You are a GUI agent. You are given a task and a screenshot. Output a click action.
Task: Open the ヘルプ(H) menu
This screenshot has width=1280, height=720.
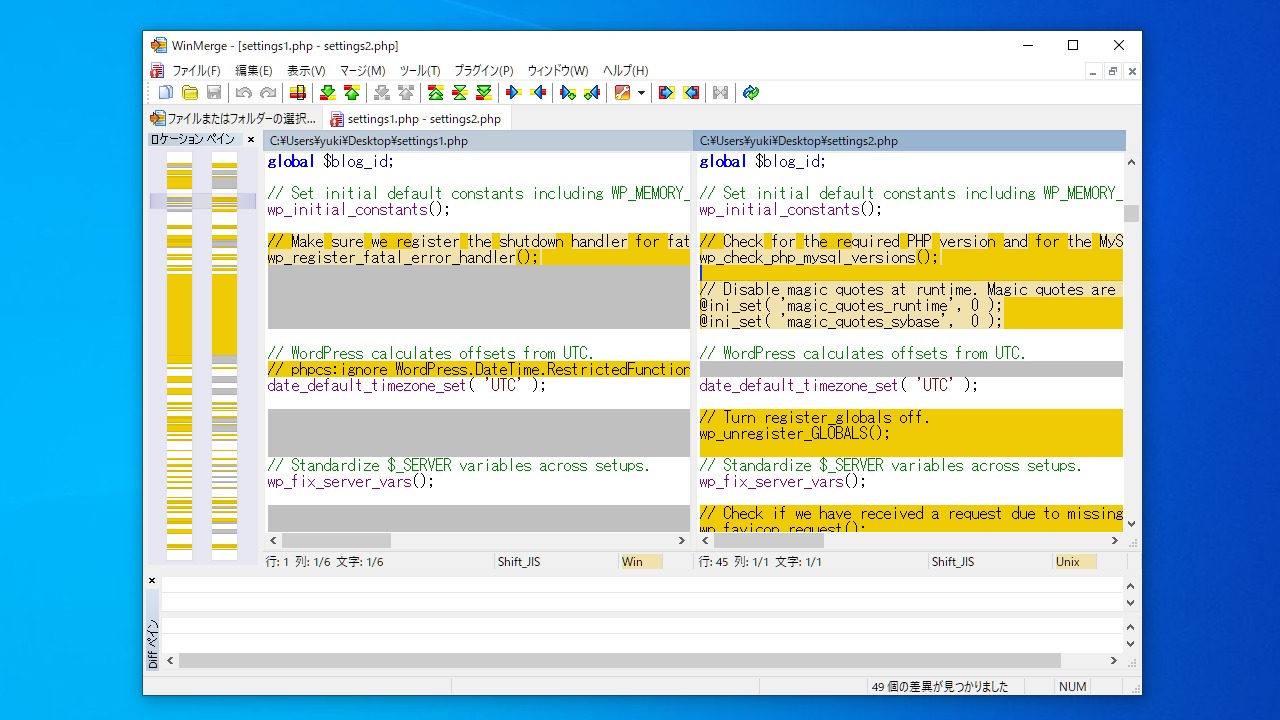click(625, 71)
